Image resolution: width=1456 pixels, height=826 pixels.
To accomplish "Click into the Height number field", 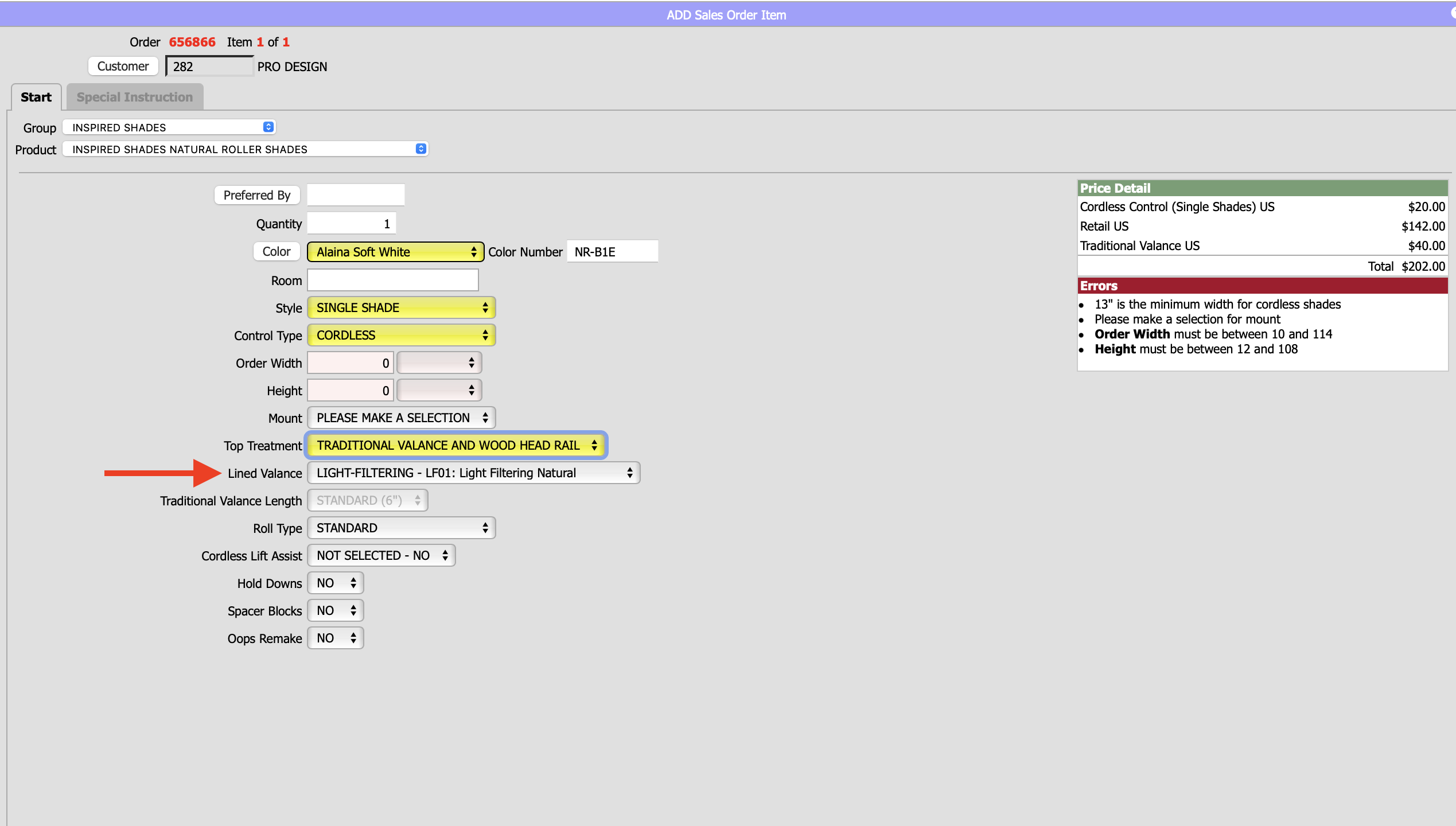I will pos(350,390).
